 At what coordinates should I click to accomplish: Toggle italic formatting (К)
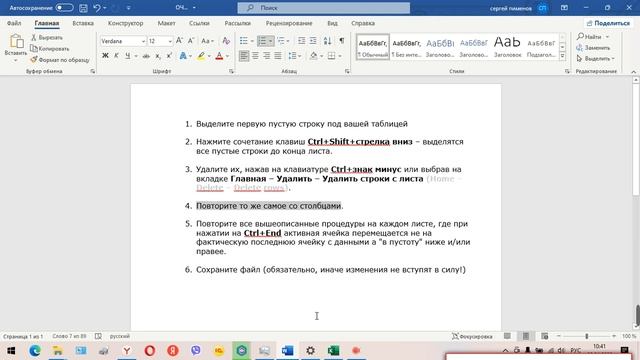click(x=116, y=56)
